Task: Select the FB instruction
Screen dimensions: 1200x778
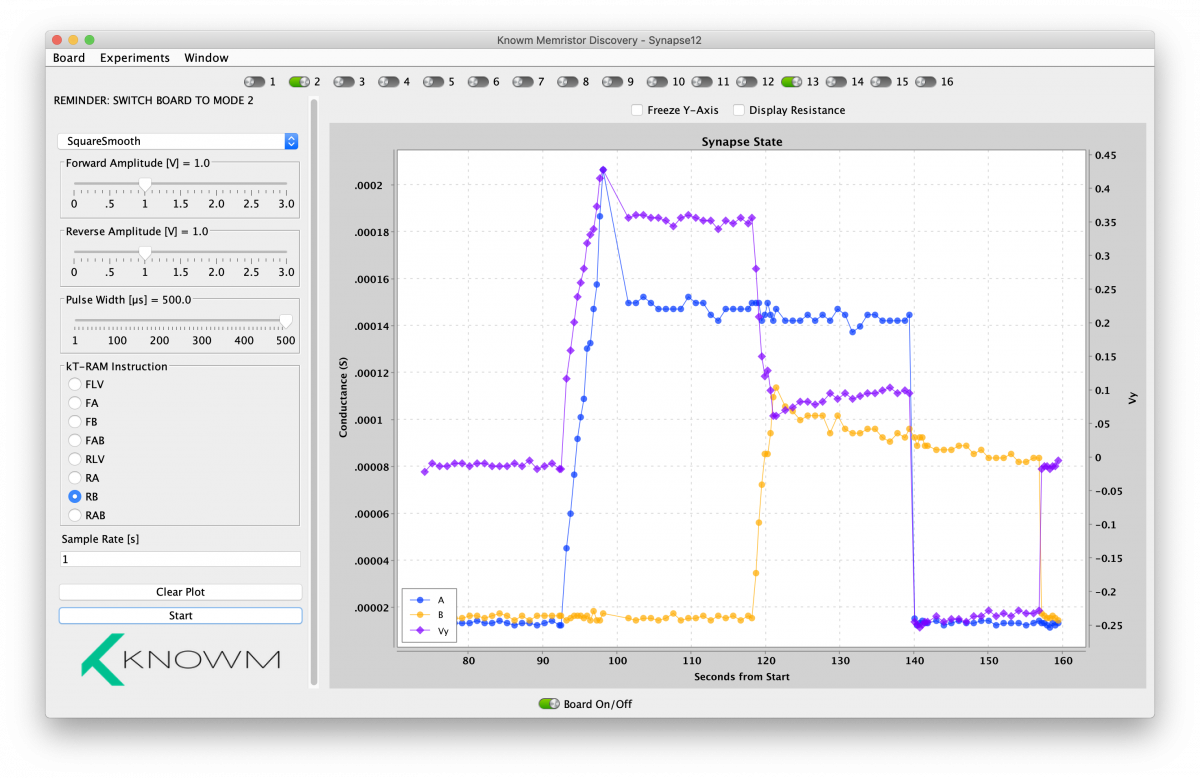Action: 75,421
